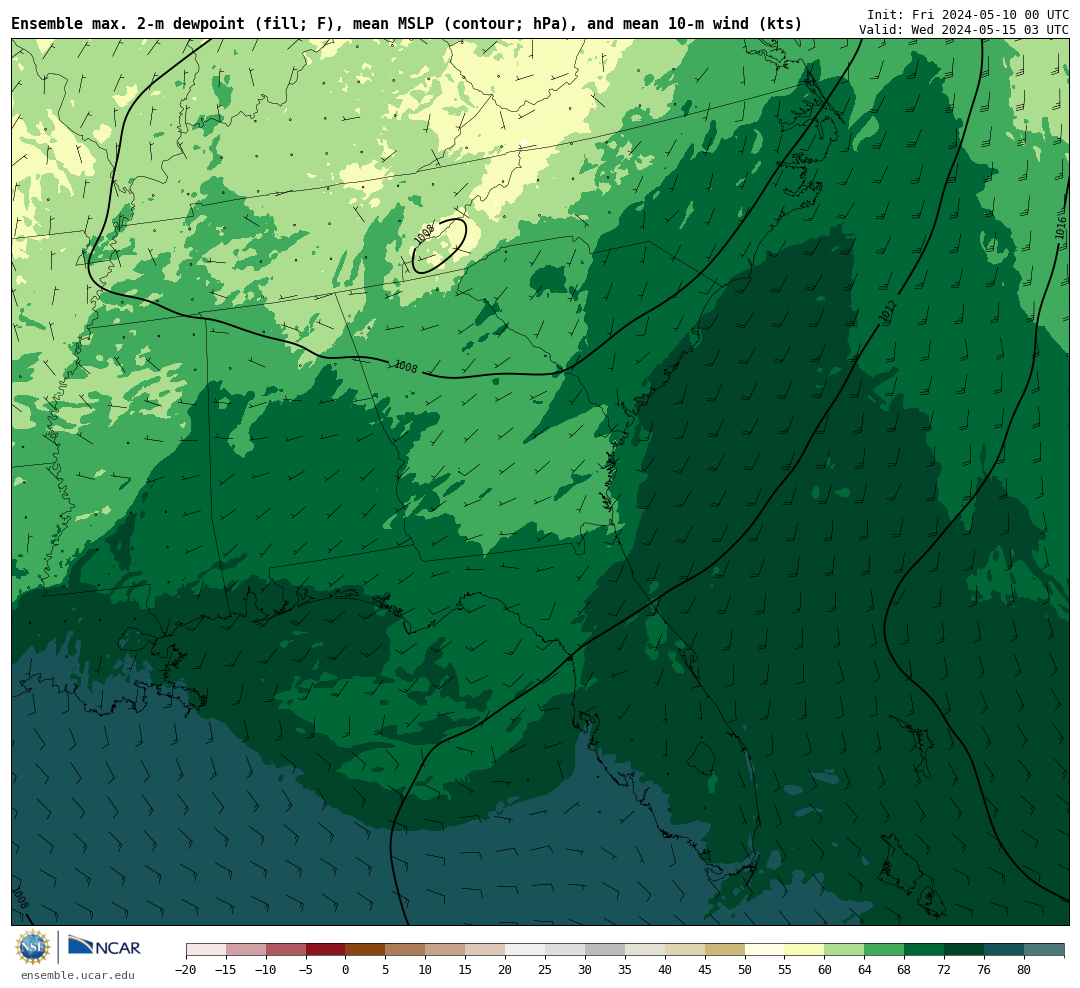
Task: Click the colorbar tick label '76'
Action: 984,969
